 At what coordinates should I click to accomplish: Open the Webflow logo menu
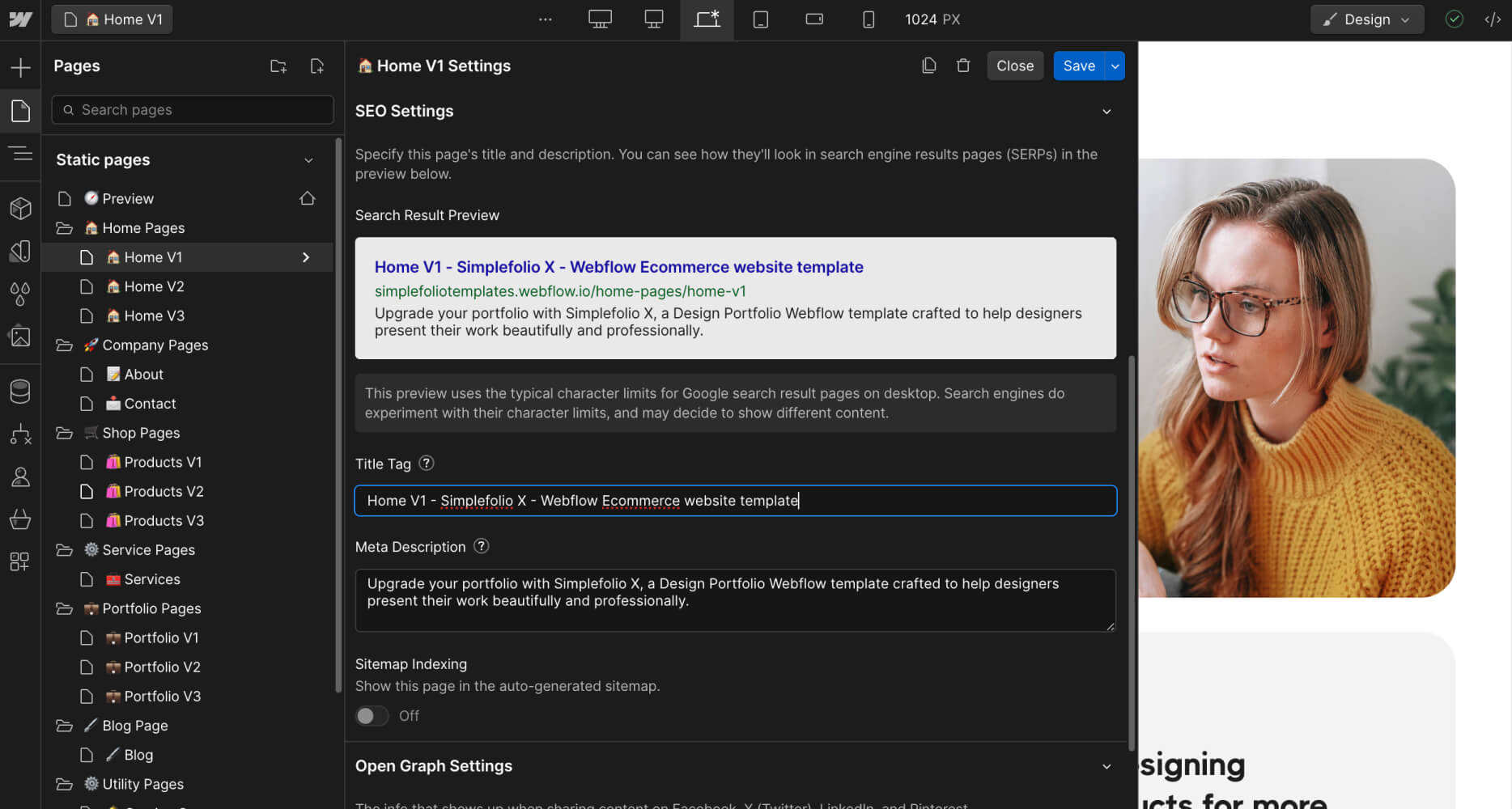(20, 19)
